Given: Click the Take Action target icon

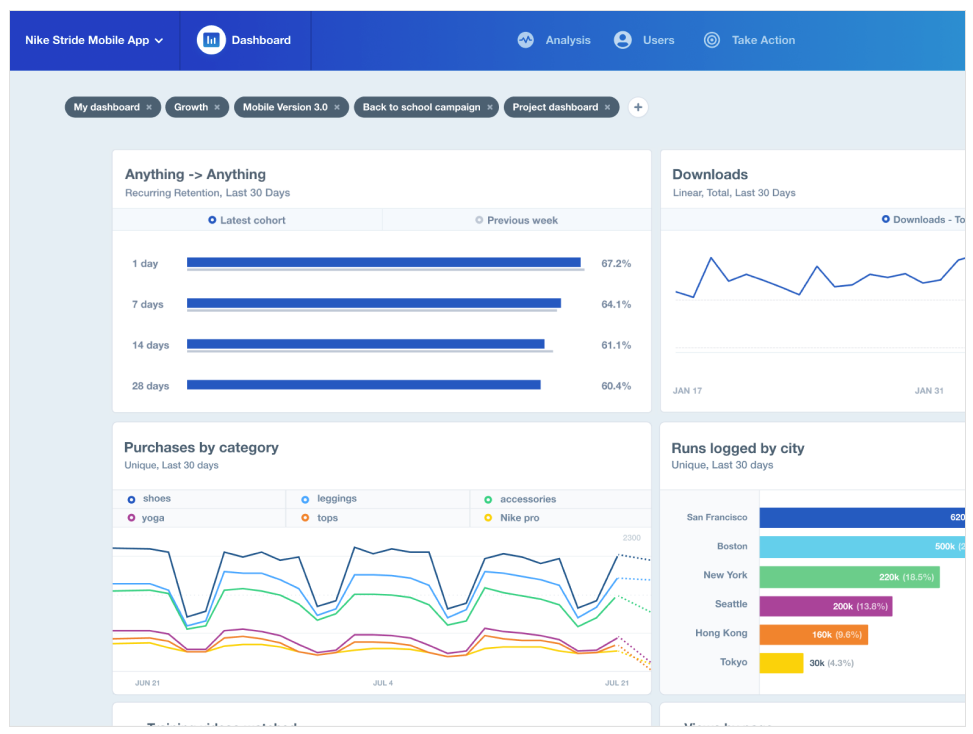Looking at the screenshot, I should tap(712, 40).
